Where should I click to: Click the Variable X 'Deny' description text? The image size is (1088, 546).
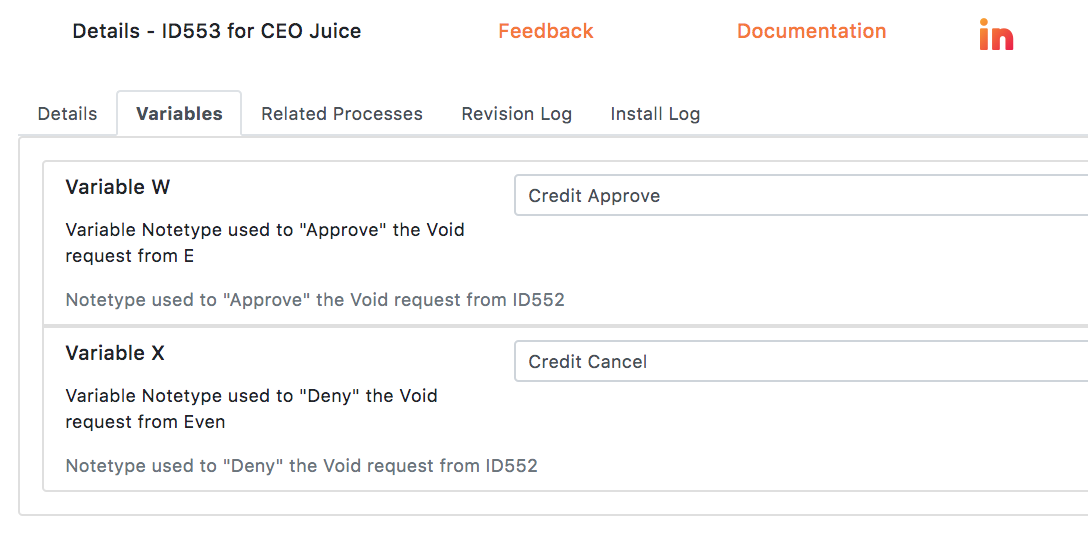point(251,409)
